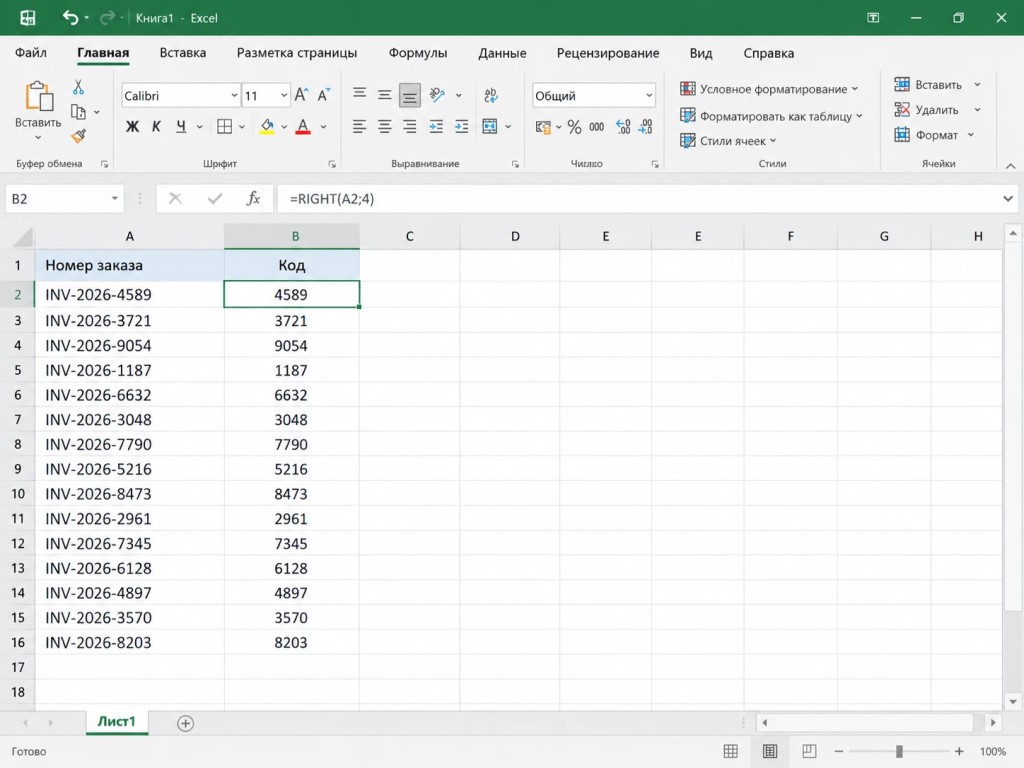Open the Данные tab
Viewport: 1024px width, 768px height.
point(502,53)
